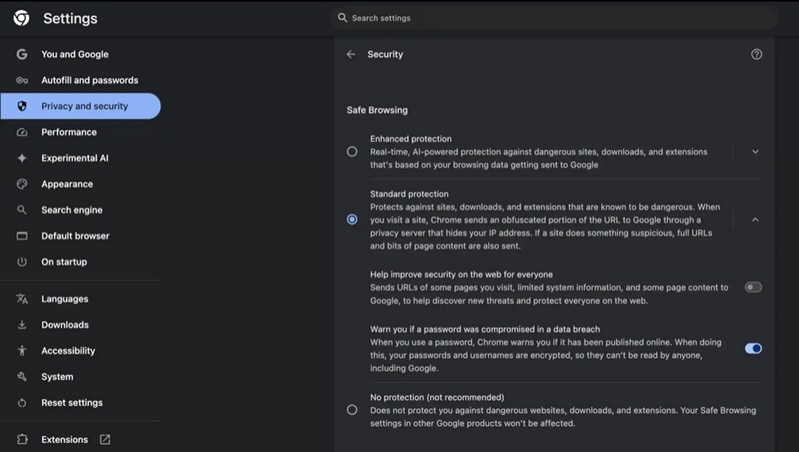Click the Reset settings icon
This screenshot has width=799, height=452.
(22, 403)
